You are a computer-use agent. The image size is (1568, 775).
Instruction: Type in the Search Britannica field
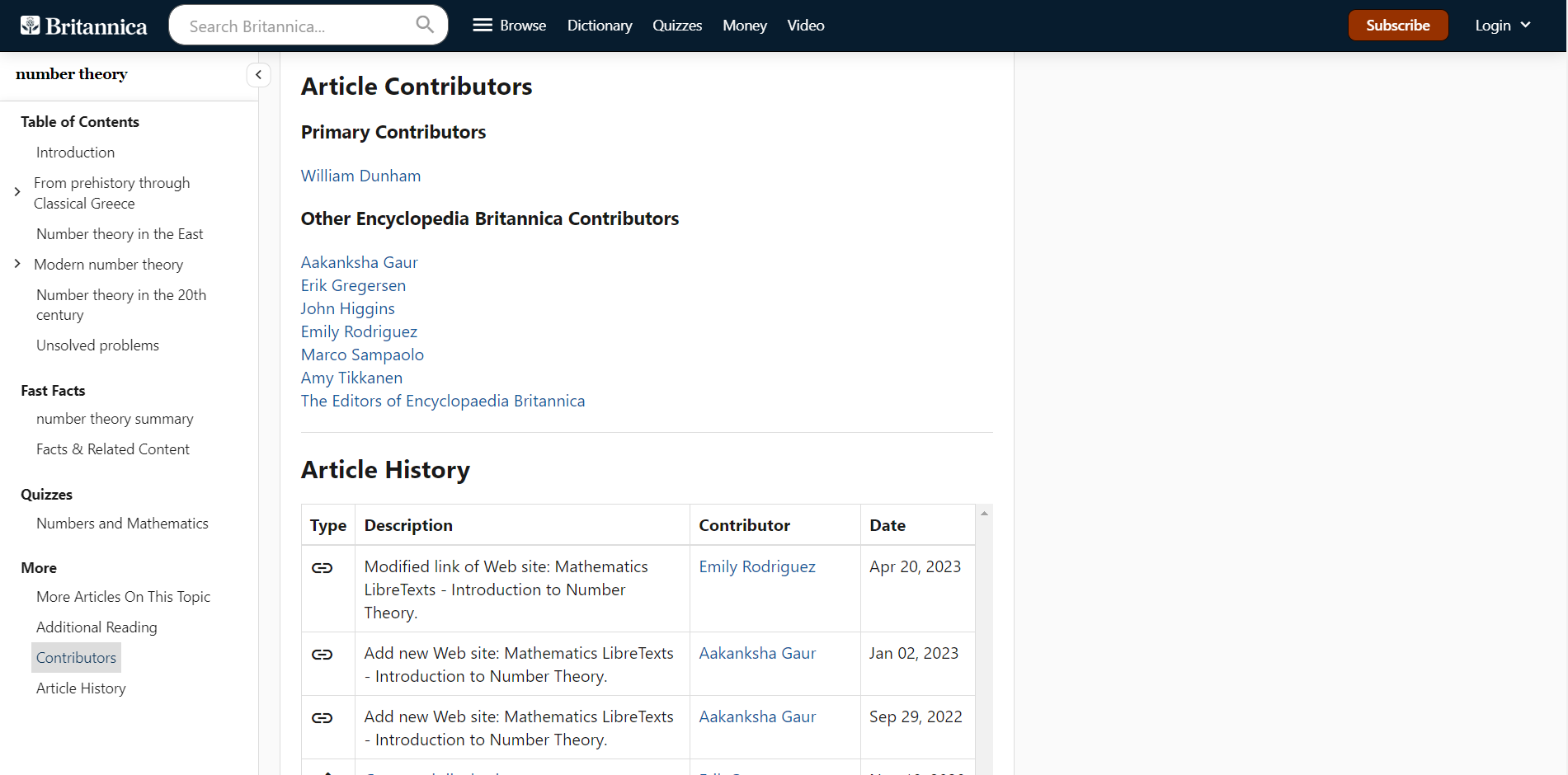[x=297, y=26]
